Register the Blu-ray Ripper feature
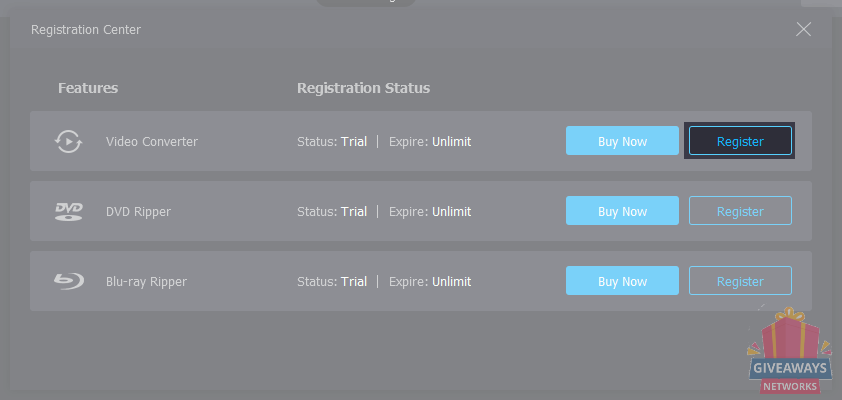Viewport: 842px width, 400px height. pos(740,281)
